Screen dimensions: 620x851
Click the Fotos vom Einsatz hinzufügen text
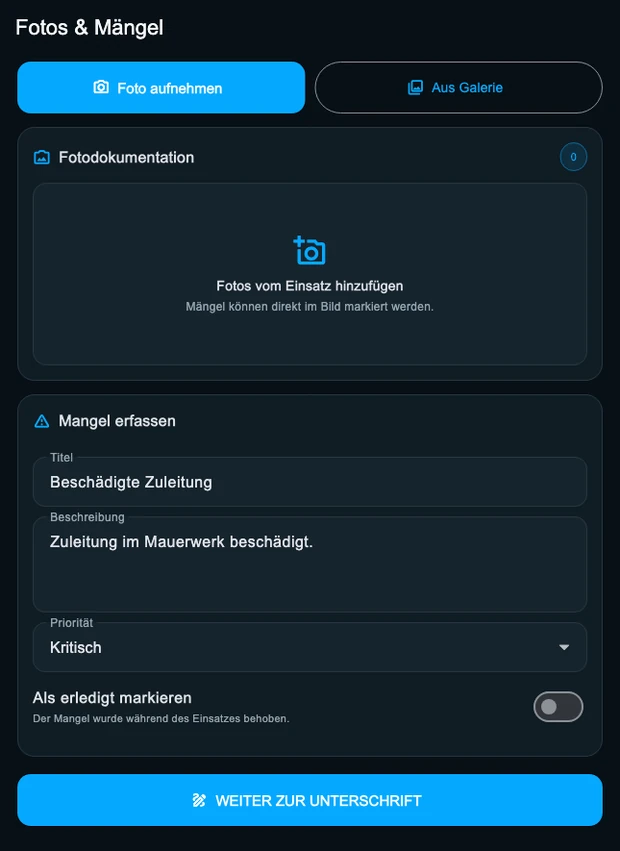click(310, 286)
